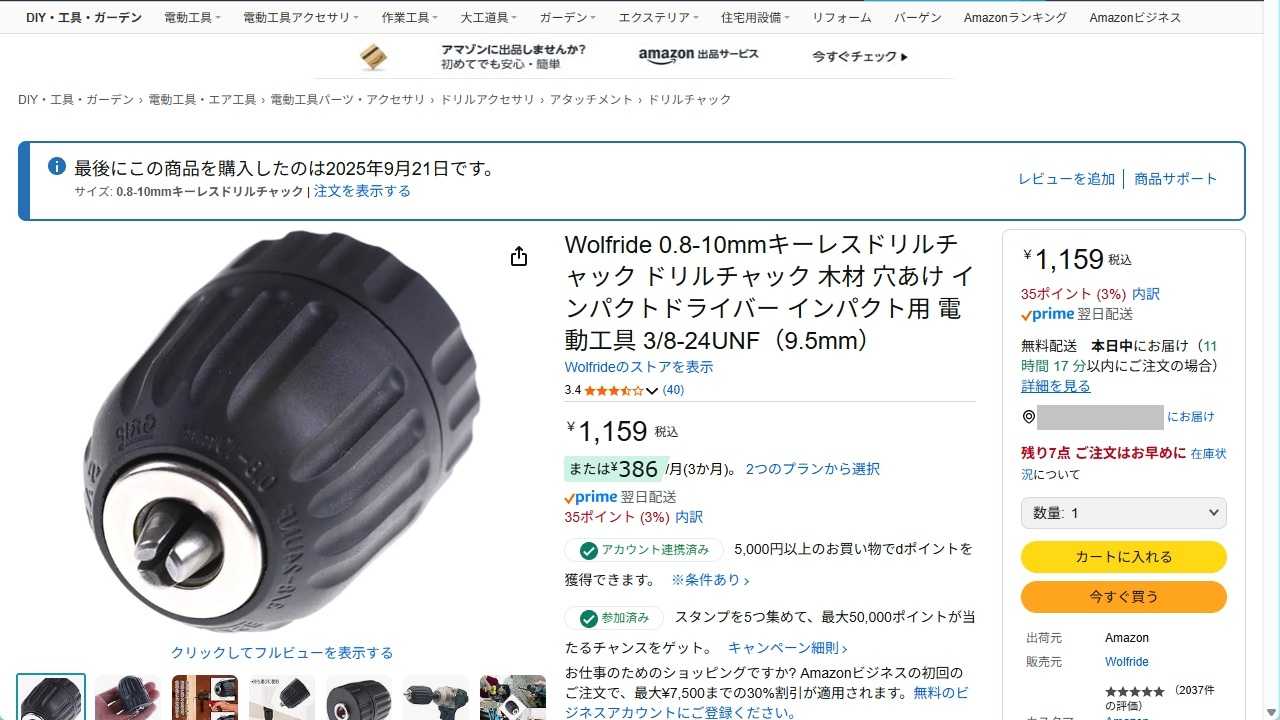Open the バーゲン menu item
The height and width of the screenshot is (720, 1280).
[917, 17]
